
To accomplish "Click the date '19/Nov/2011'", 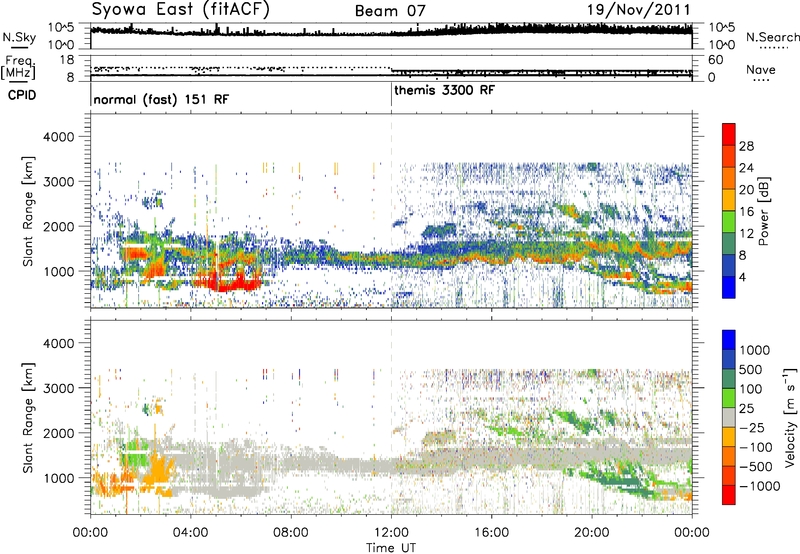I will pos(638,10).
